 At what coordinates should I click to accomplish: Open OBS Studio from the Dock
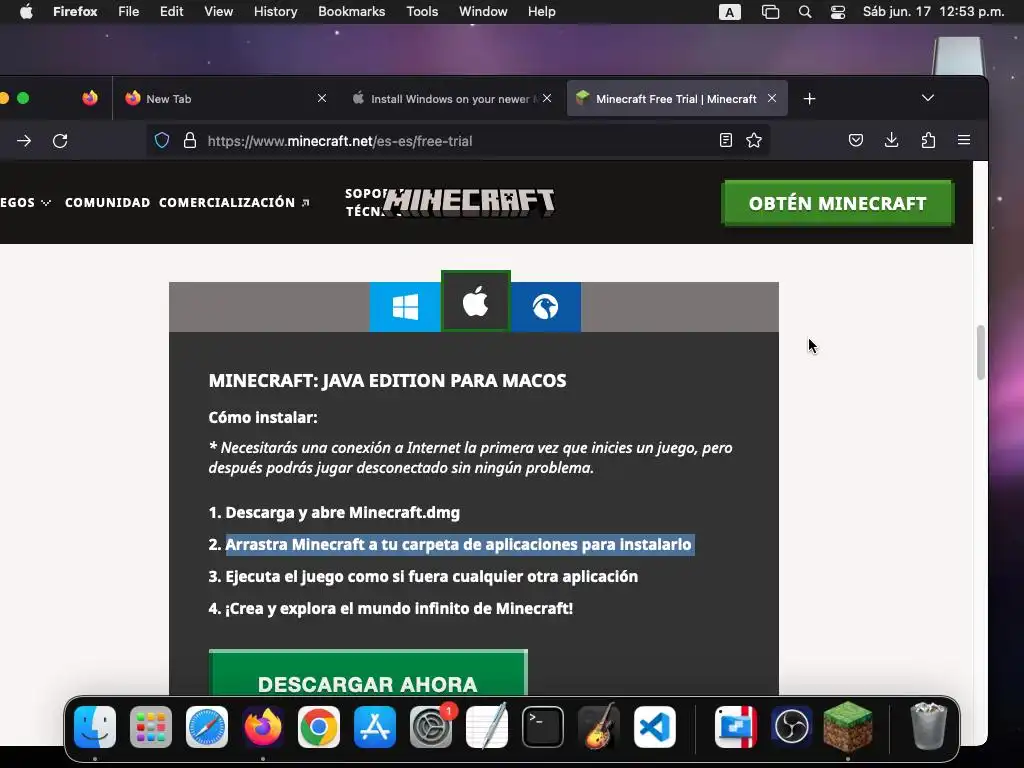(x=792, y=727)
